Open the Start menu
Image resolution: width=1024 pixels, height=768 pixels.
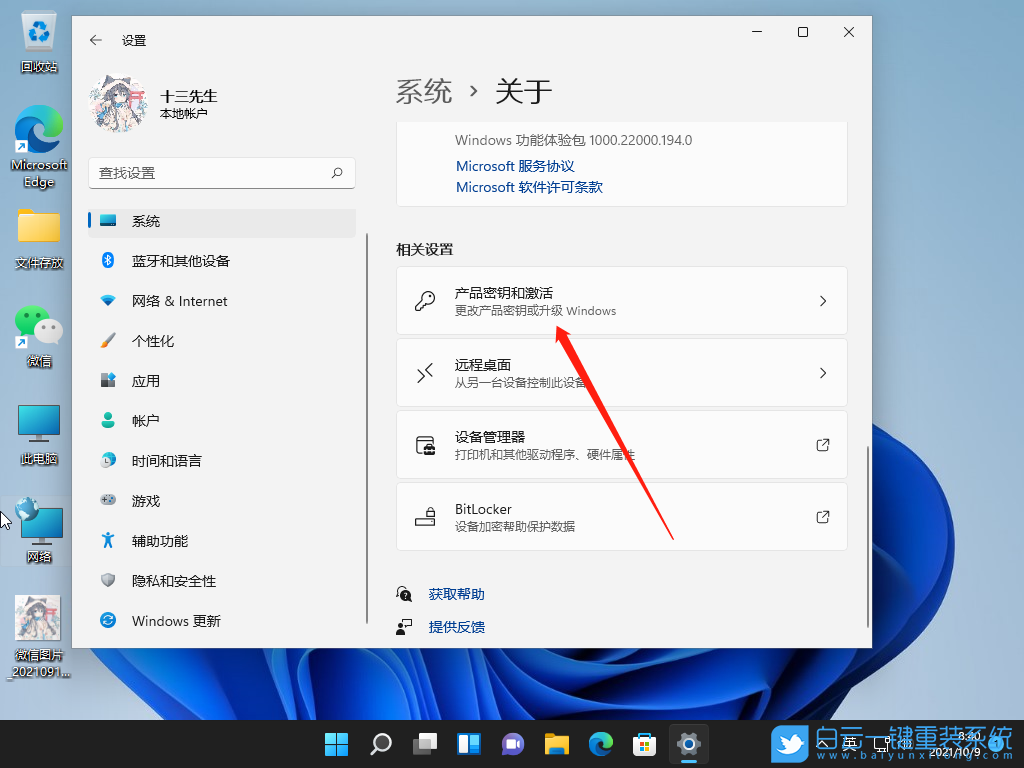336,744
